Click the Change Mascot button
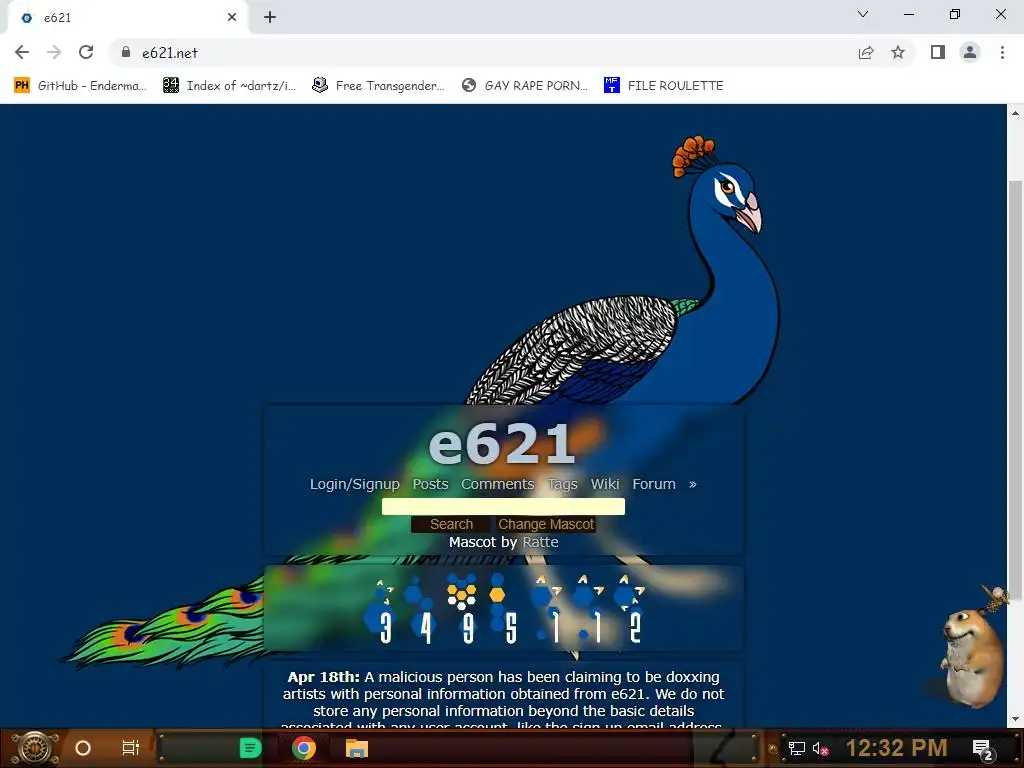The image size is (1024, 768). [x=546, y=524]
